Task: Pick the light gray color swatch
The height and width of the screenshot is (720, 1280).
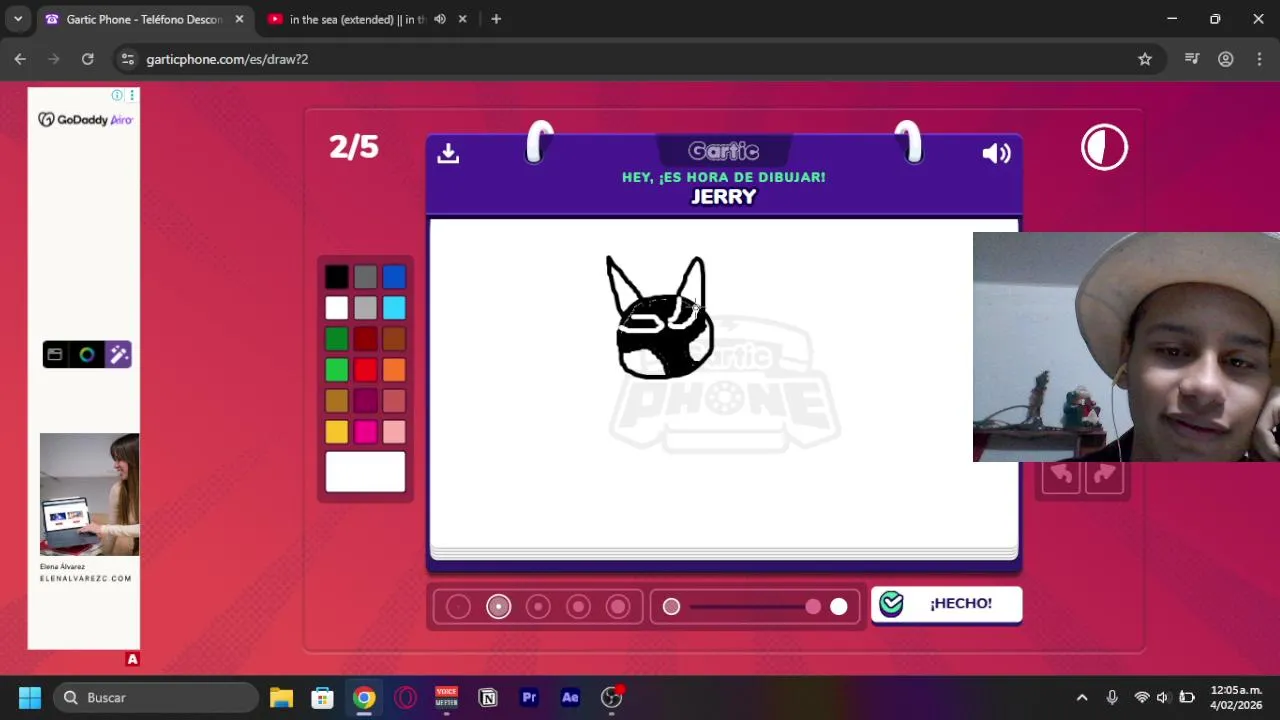Action: 366,308
